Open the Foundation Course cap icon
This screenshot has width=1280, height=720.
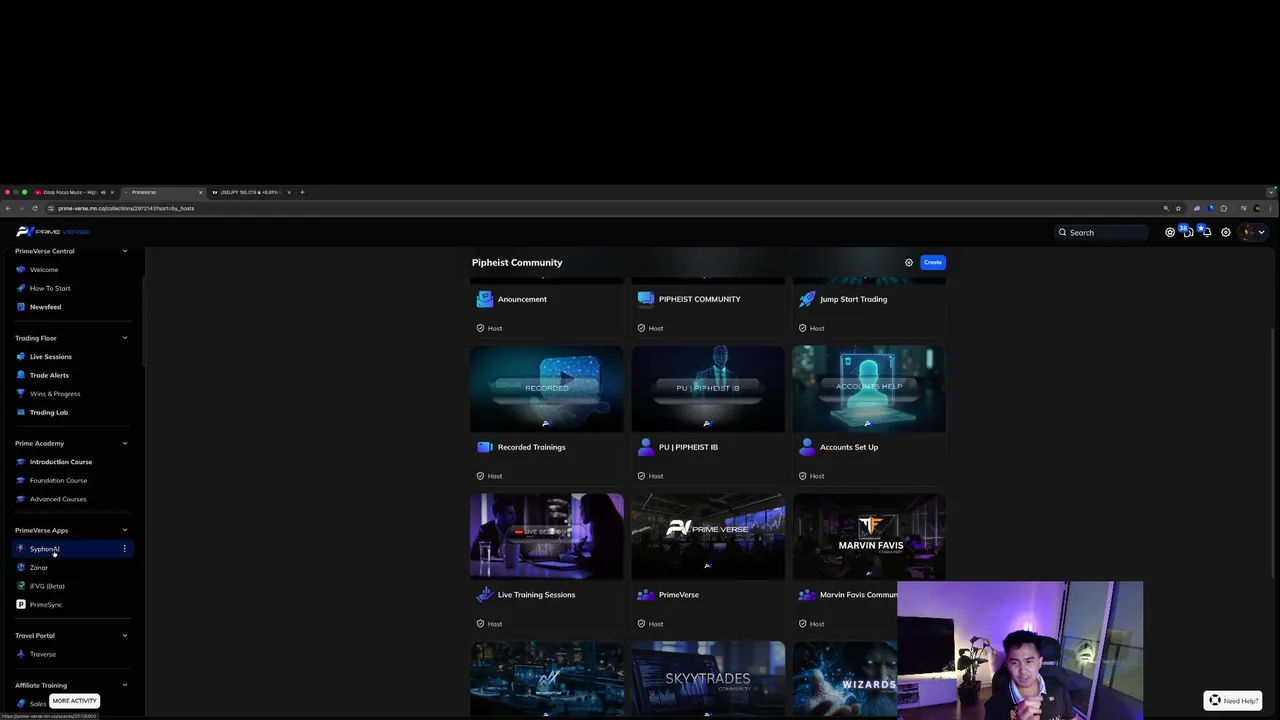(x=21, y=480)
